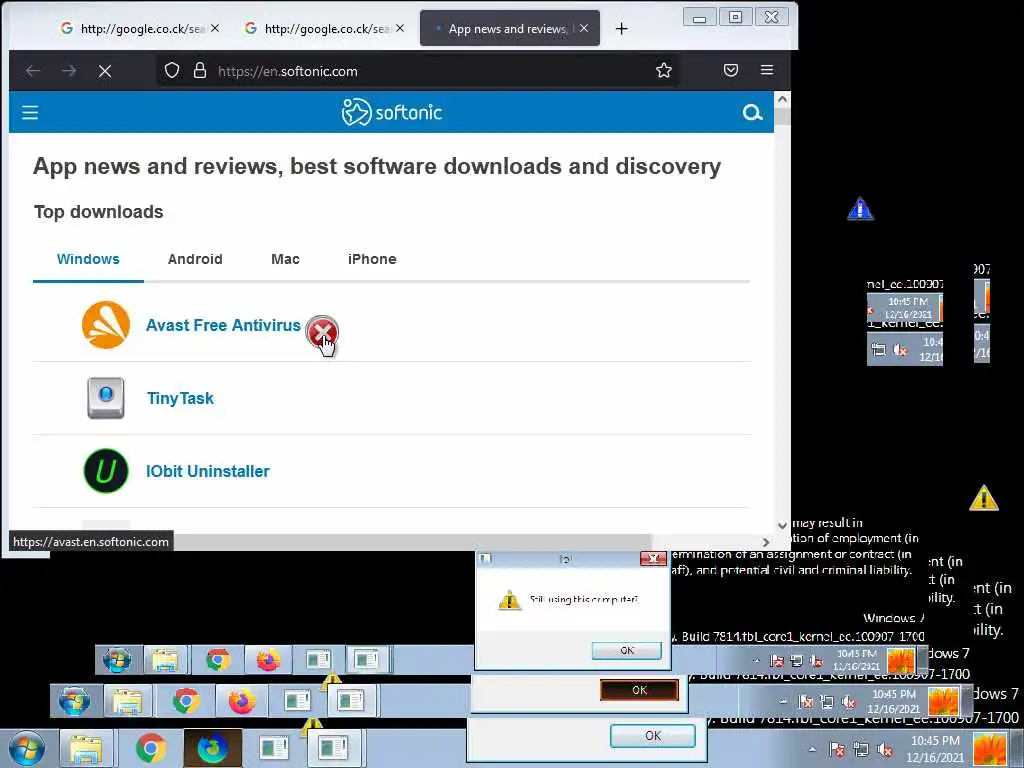Viewport: 1024px width, 768px height.
Task: Click the Softonic logo in header
Action: point(392,112)
